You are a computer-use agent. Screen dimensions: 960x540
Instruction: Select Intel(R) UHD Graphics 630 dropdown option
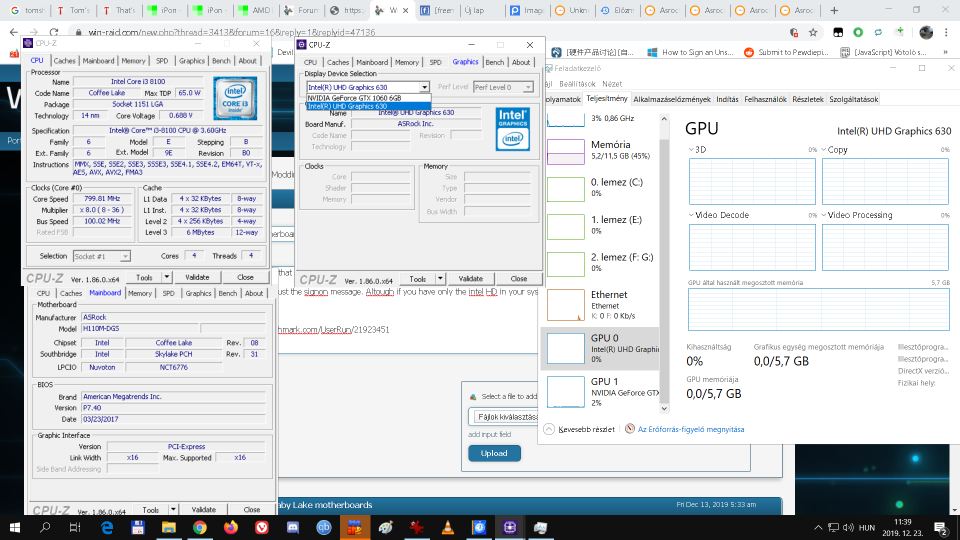pyautogui.click(x=369, y=106)
